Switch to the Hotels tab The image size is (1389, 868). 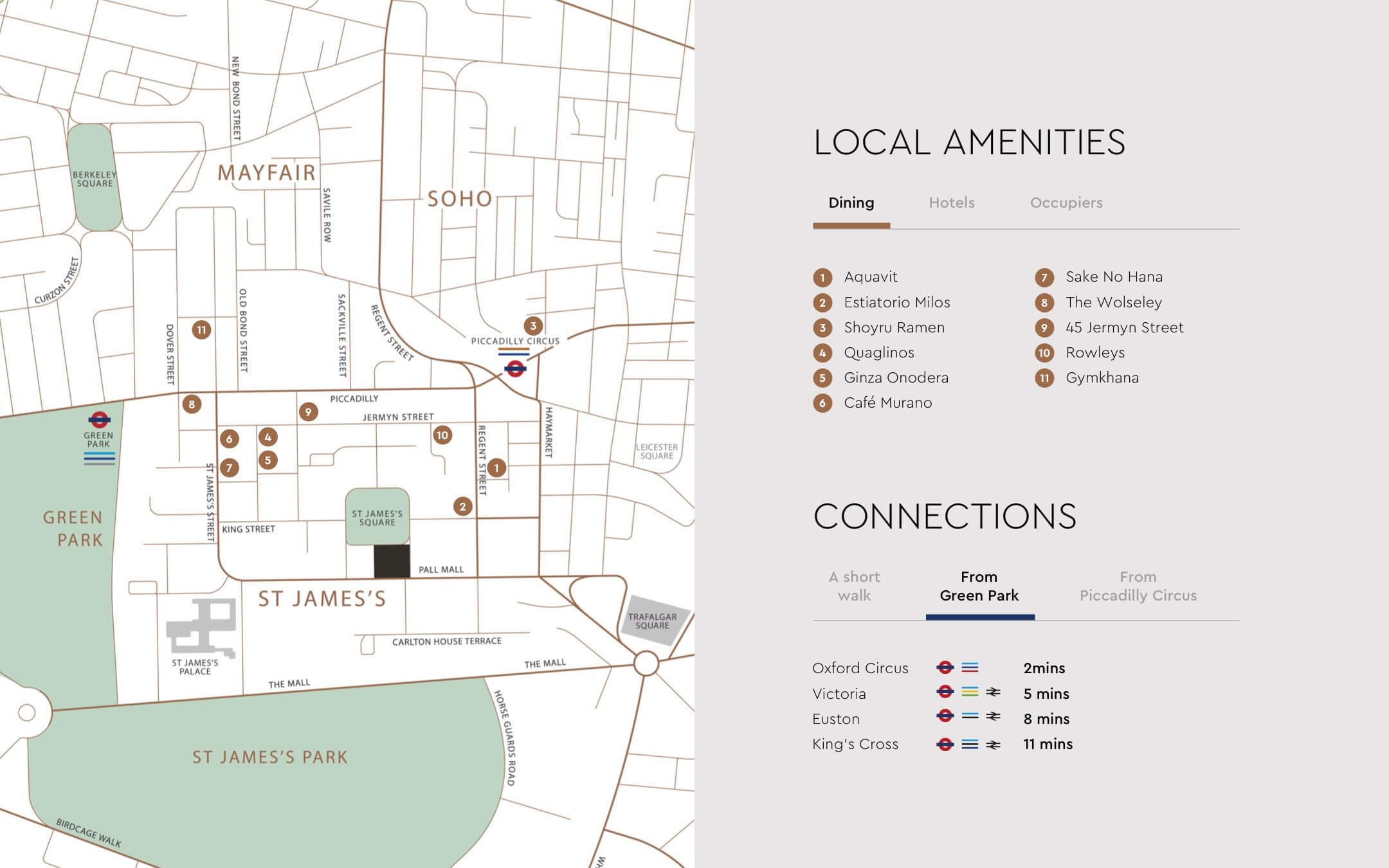tap(952, 203)
